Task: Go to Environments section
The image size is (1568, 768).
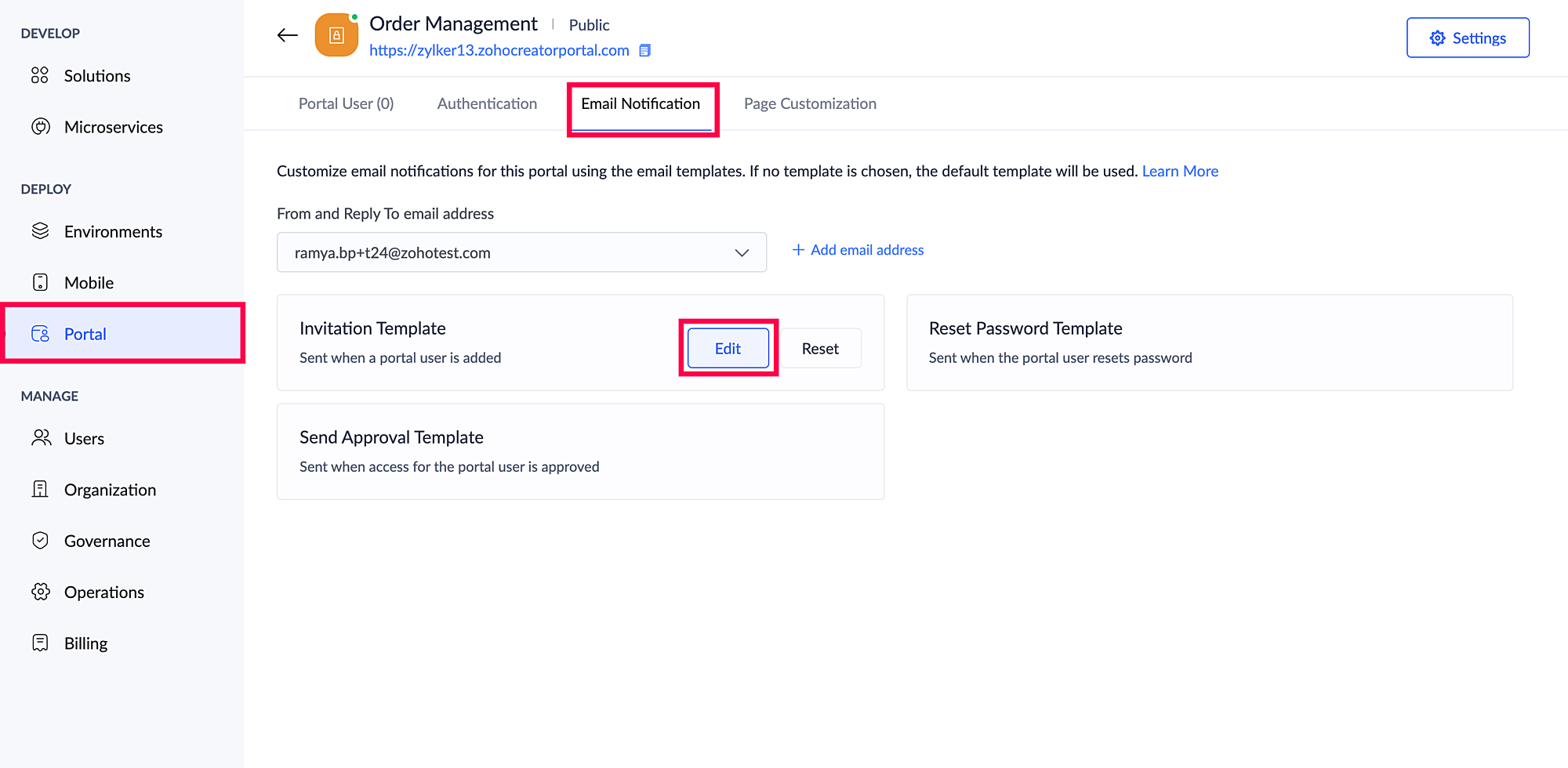Action: pyautogui.click(x=113, y=232)
